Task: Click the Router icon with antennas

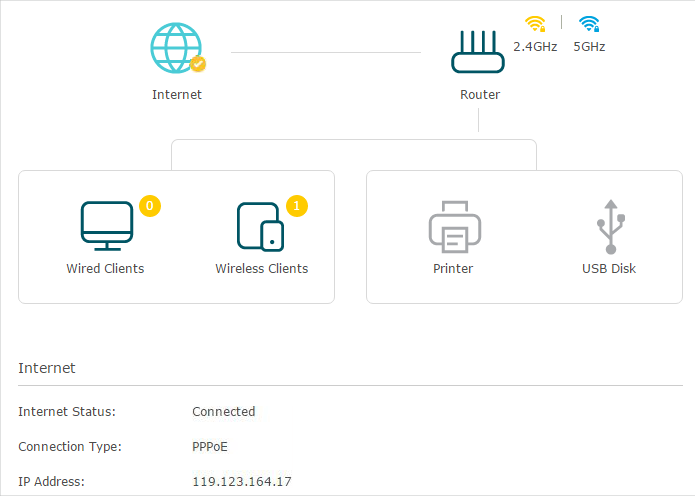Action: coord(479,52)
